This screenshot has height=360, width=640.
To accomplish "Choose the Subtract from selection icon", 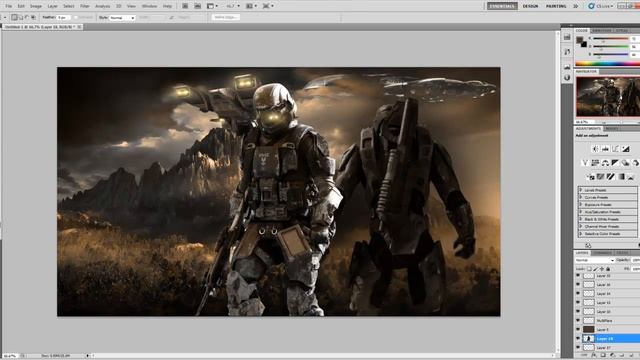I will tap(27, 18).
